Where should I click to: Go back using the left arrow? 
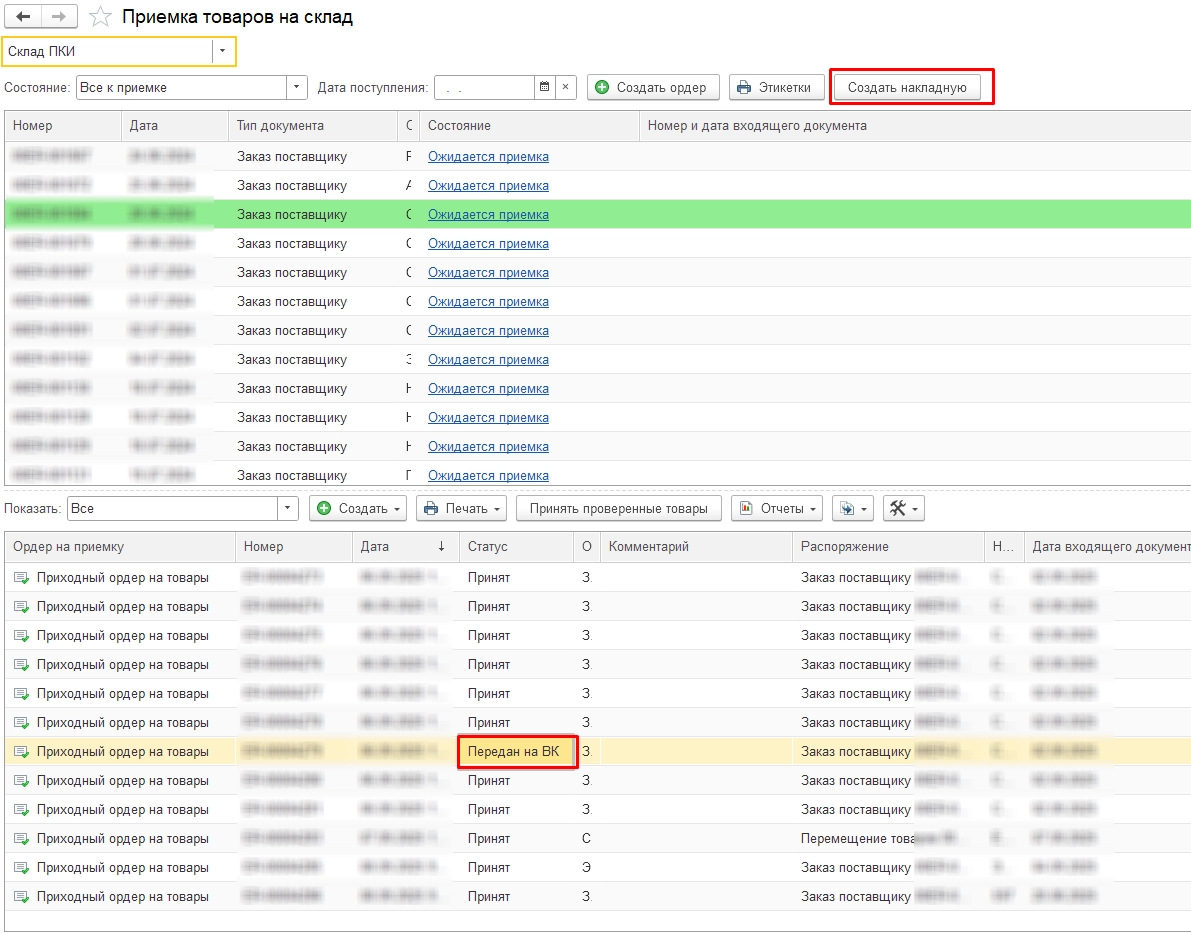23,16
